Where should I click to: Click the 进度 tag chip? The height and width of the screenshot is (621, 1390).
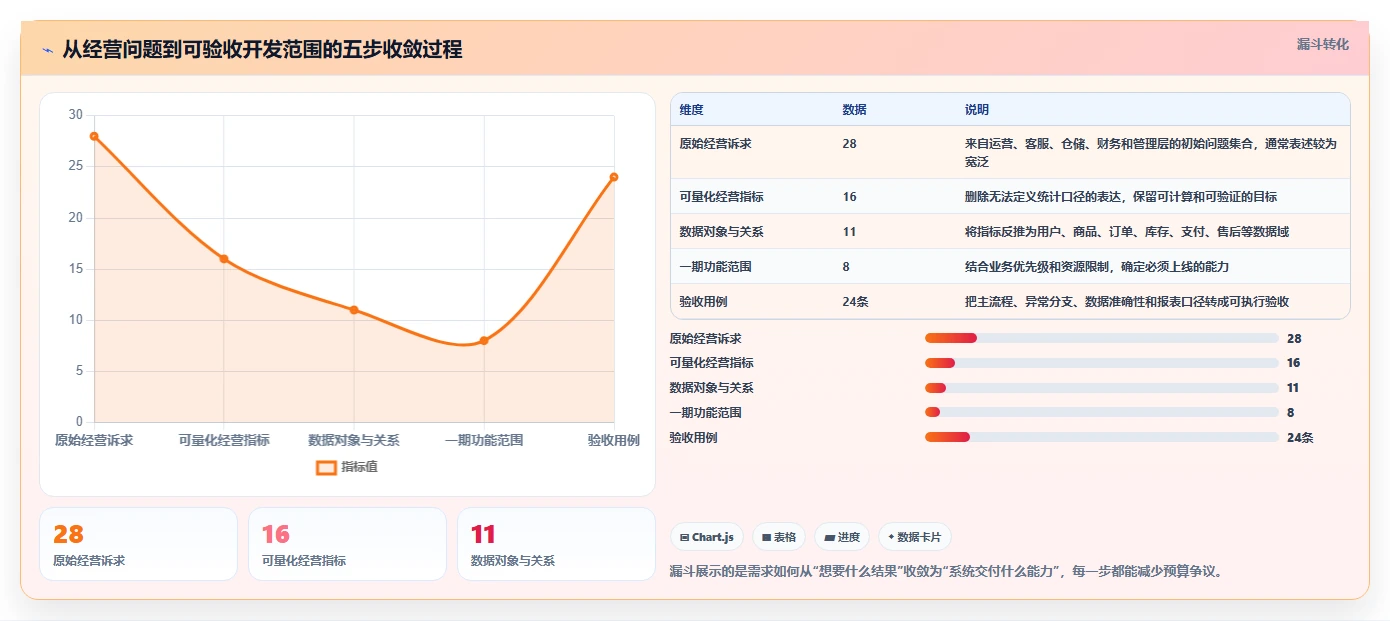click(x=842, y=537)
